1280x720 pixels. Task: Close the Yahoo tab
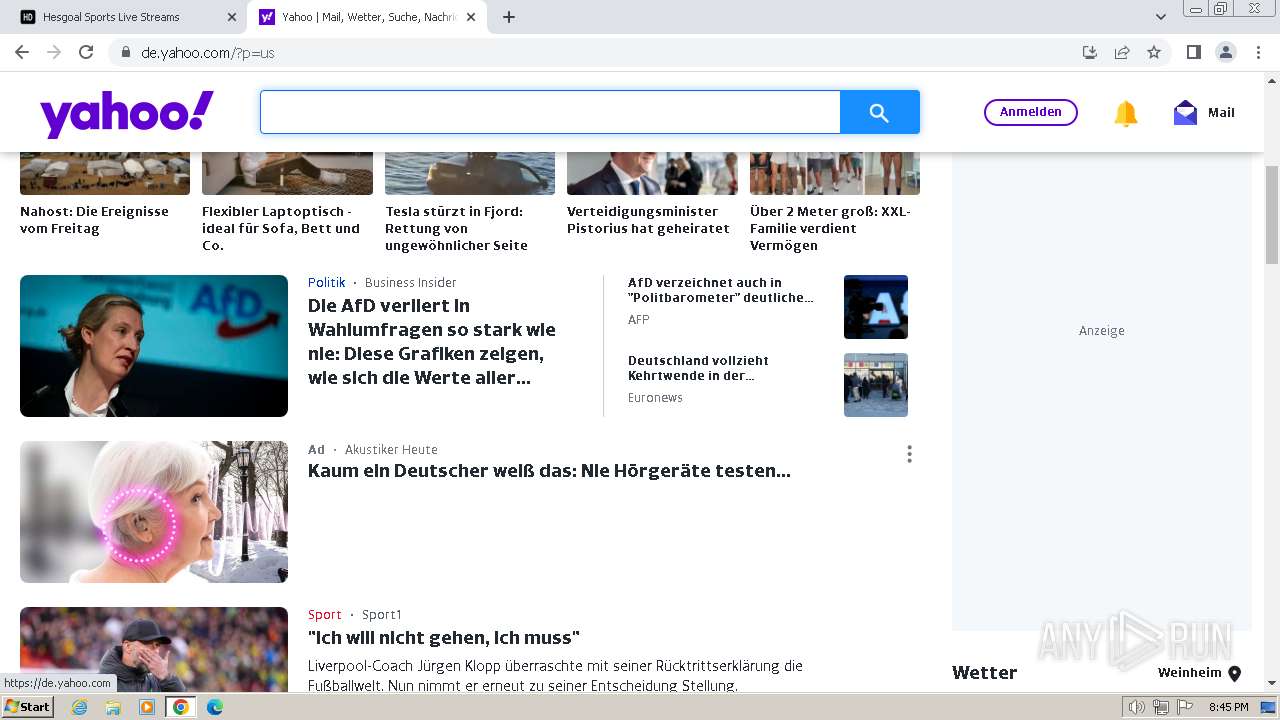[471, 17]
